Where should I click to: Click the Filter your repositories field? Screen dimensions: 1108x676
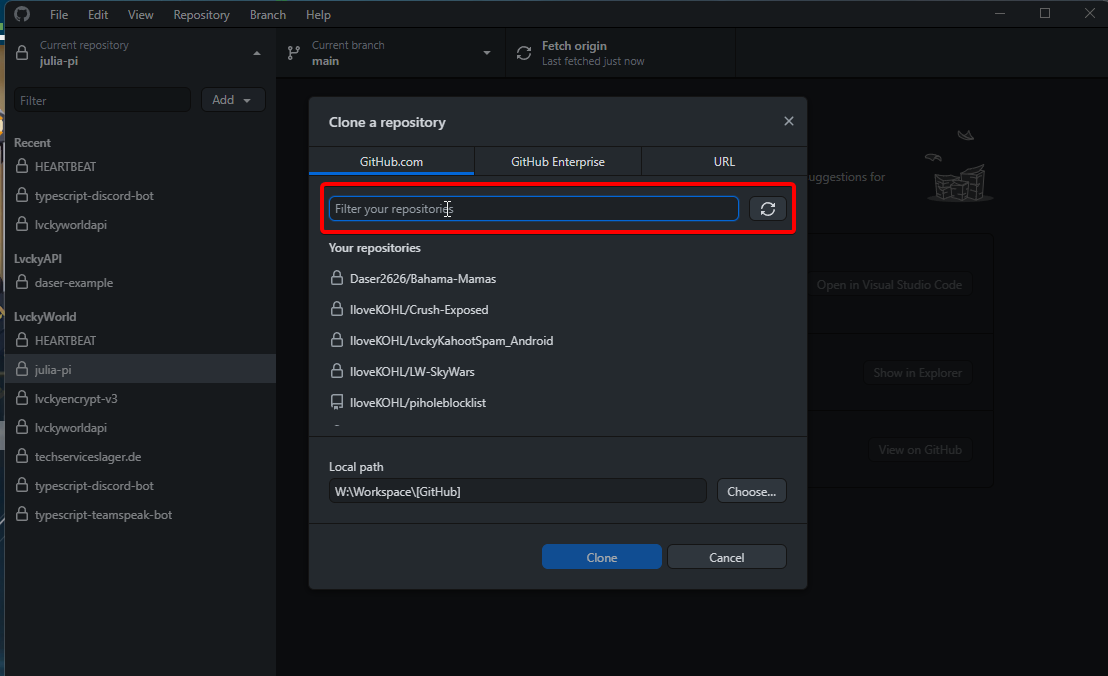pyautogui.click(x=533, y=209)
